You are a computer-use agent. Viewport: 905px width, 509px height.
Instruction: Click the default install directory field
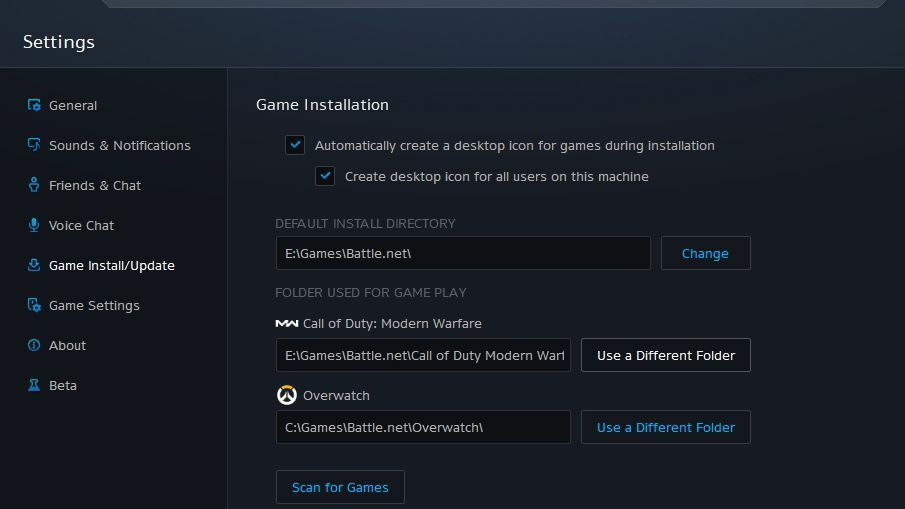(x=463, y=253)
